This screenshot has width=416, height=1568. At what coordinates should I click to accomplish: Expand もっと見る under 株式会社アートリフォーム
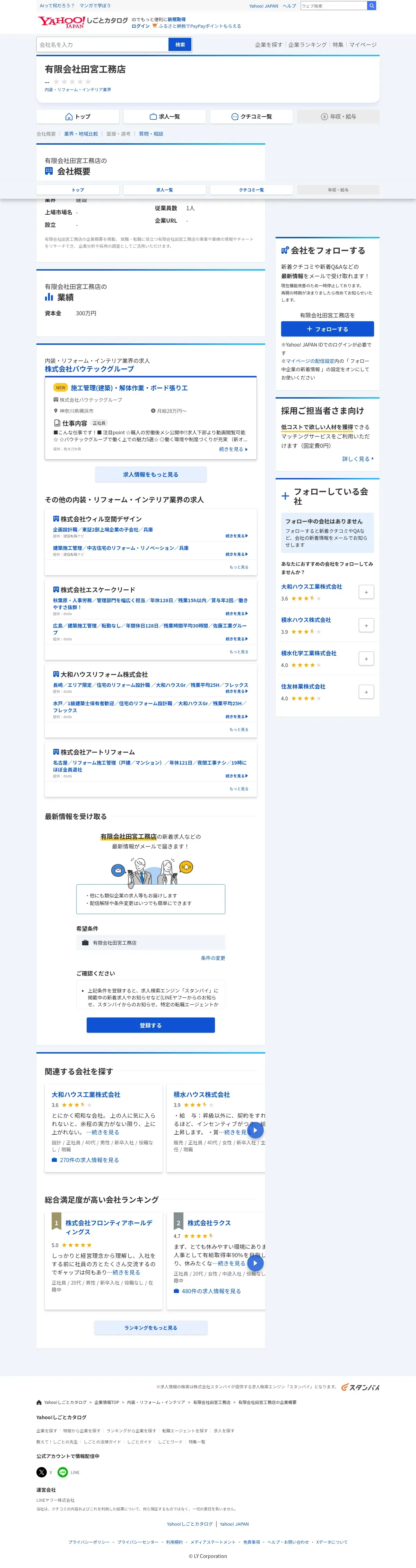[239, 789]
